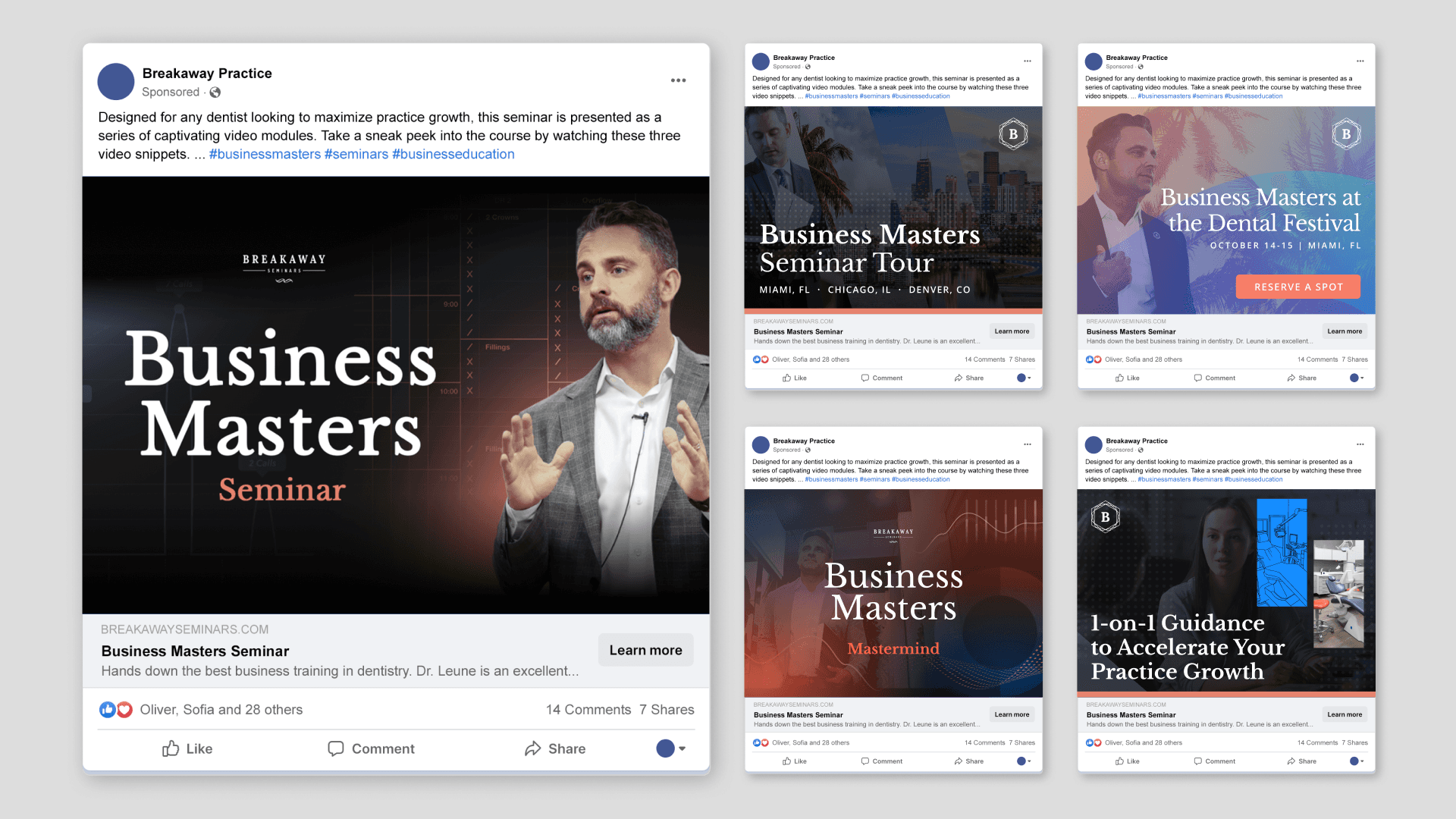Click Learn more on the Dental Festival ad
The height and width of the screenshot is (819, 1456).
(1344, 331)
